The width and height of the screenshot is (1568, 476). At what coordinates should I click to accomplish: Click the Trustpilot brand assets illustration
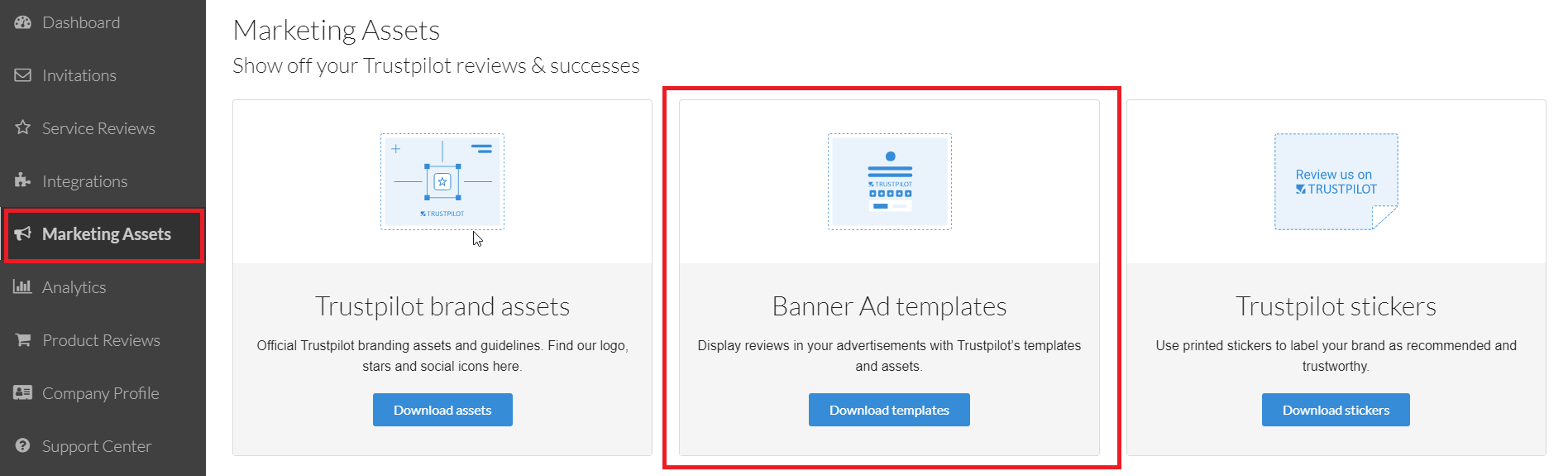click(442, 181)
